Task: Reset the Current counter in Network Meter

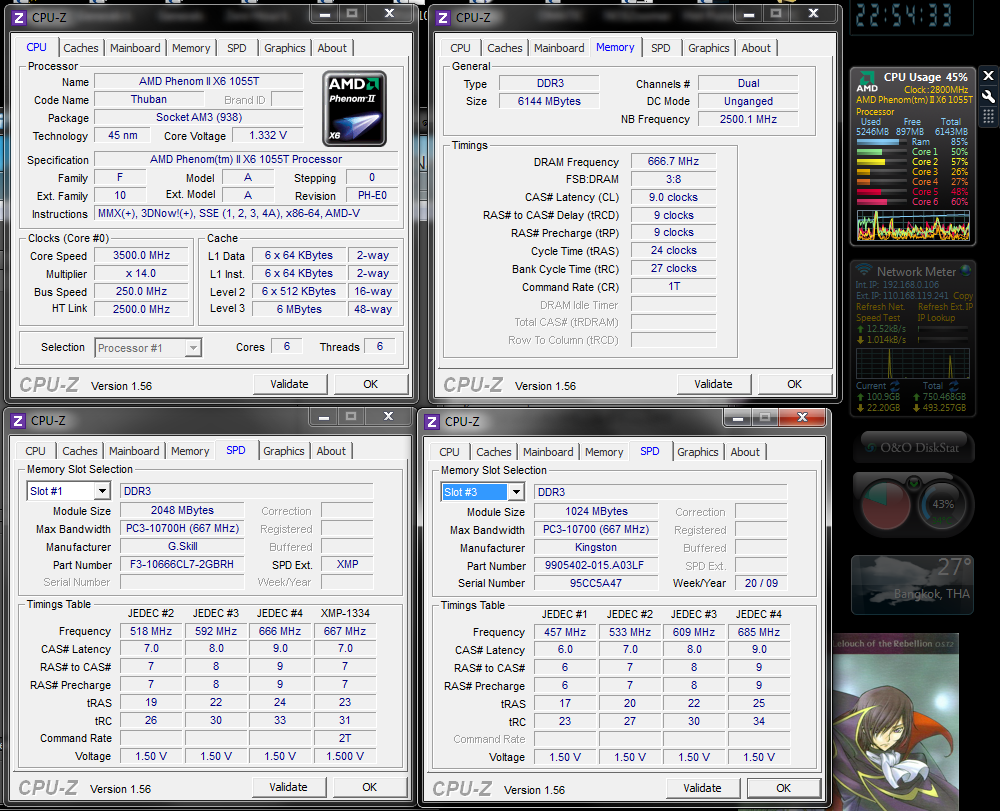Action: pos(895,386)
